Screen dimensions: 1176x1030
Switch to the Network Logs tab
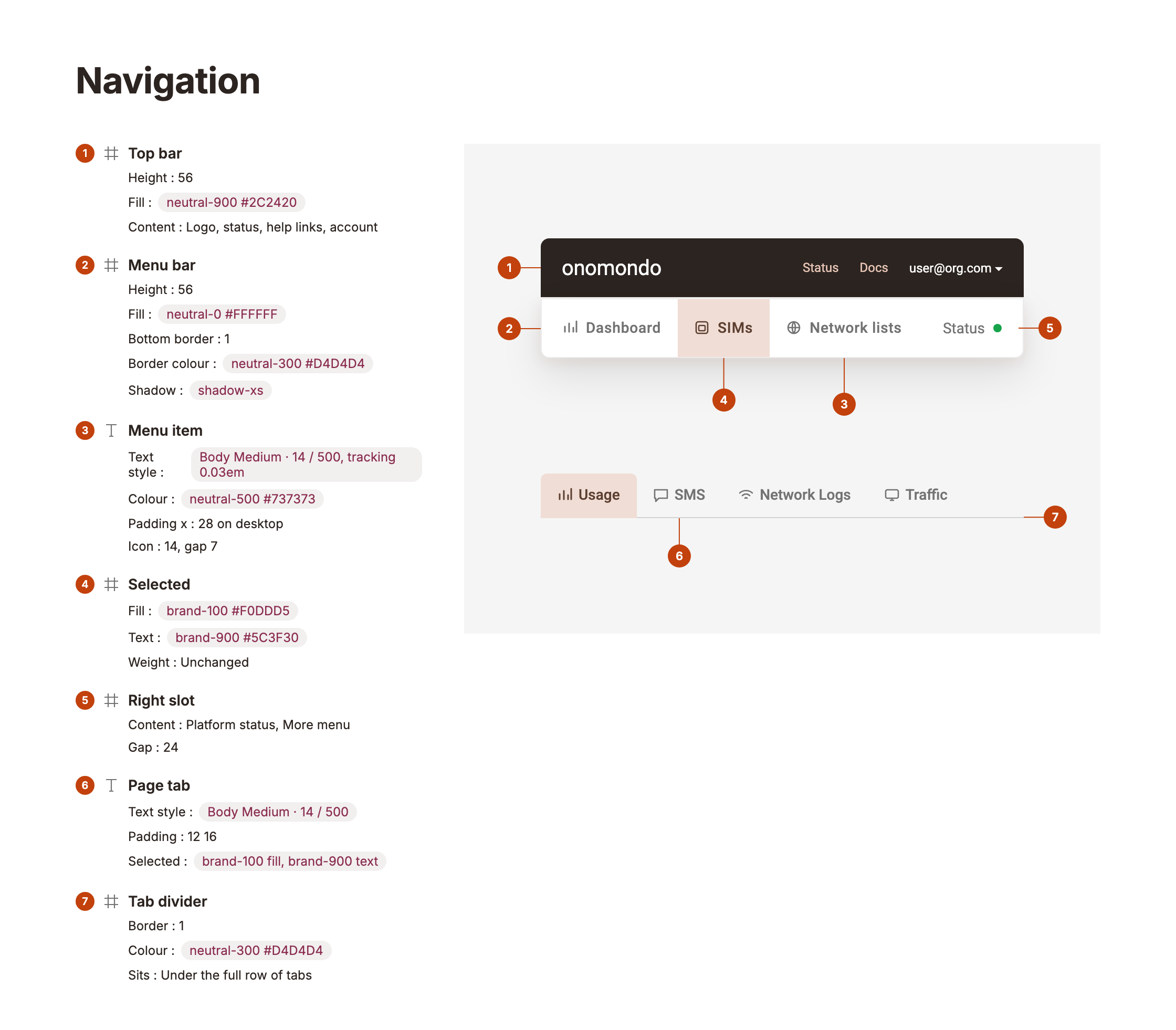[794, 495]
